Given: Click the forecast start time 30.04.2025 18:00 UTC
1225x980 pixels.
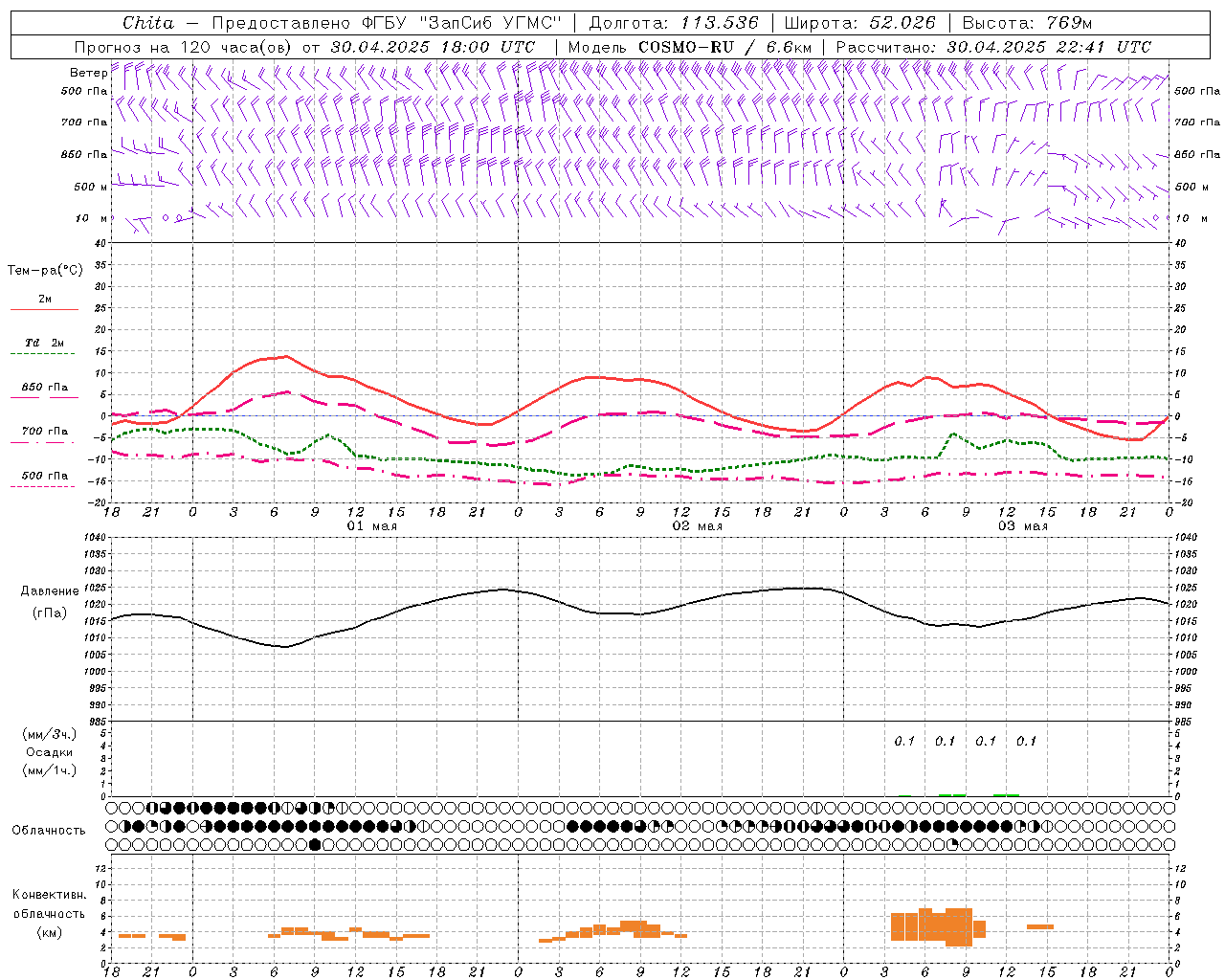Looking at the screenshot, I should tap(433, 47).
